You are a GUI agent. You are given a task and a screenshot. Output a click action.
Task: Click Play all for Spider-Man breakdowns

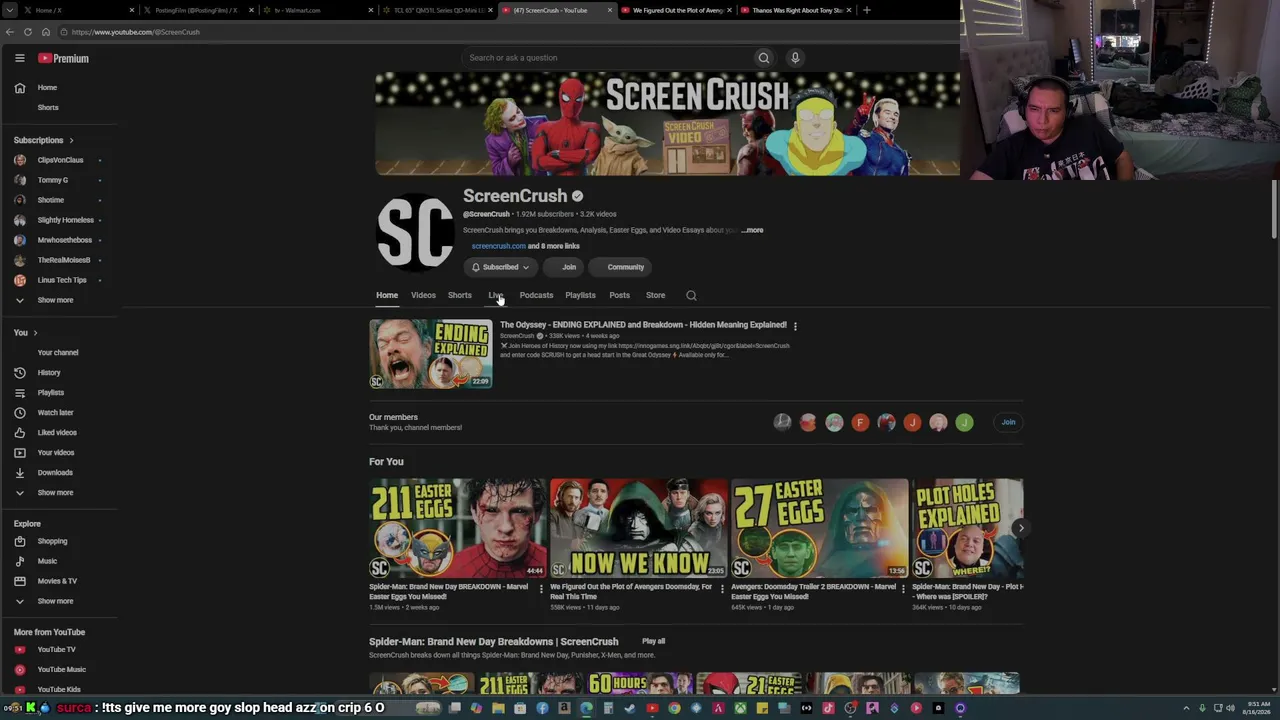[x=653, y=641]
